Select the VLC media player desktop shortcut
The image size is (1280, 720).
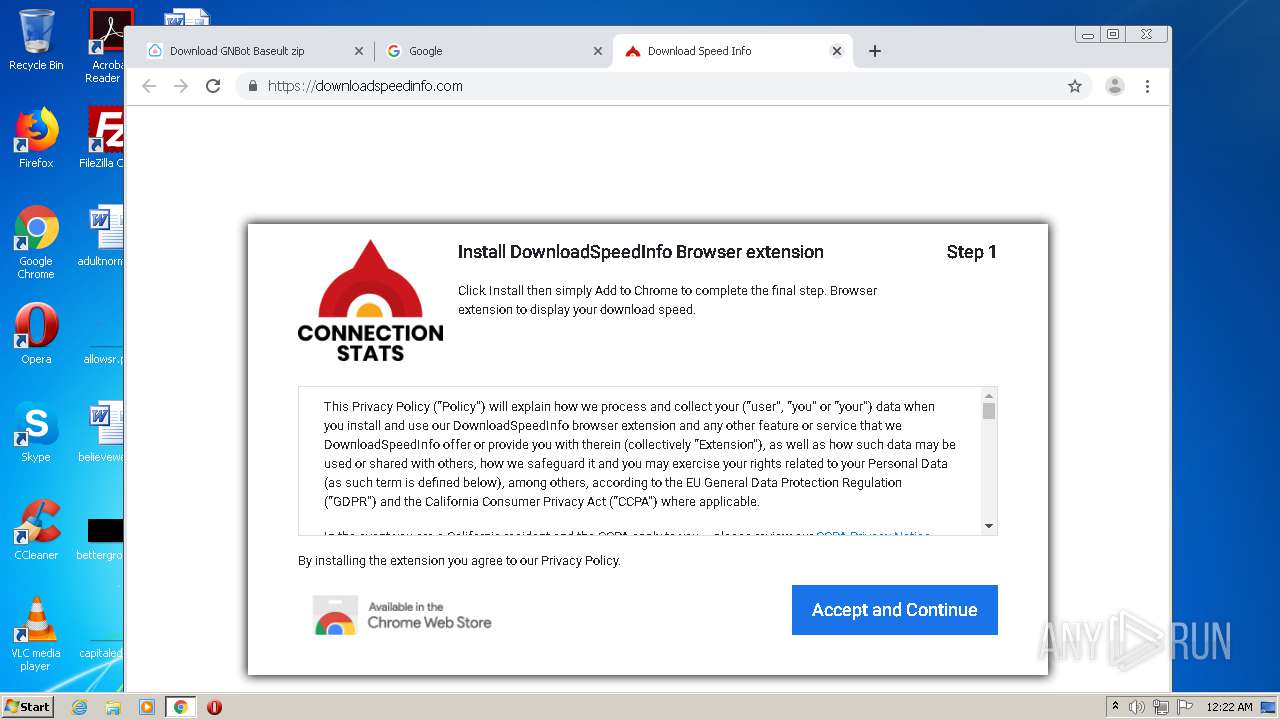pyautogui.click(x=36, y=634)
